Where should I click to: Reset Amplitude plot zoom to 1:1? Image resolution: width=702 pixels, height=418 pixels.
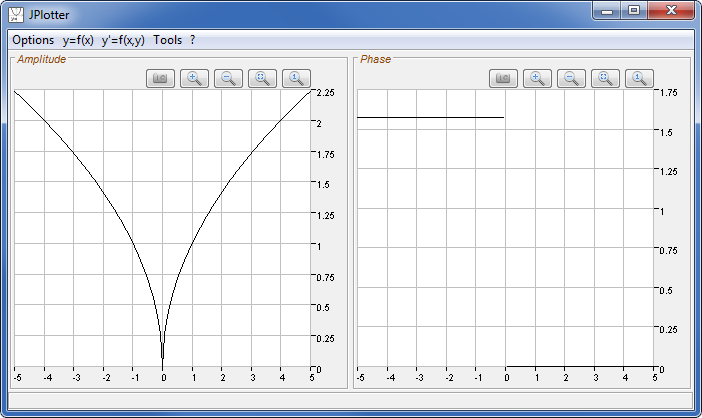tap(297, 78)
